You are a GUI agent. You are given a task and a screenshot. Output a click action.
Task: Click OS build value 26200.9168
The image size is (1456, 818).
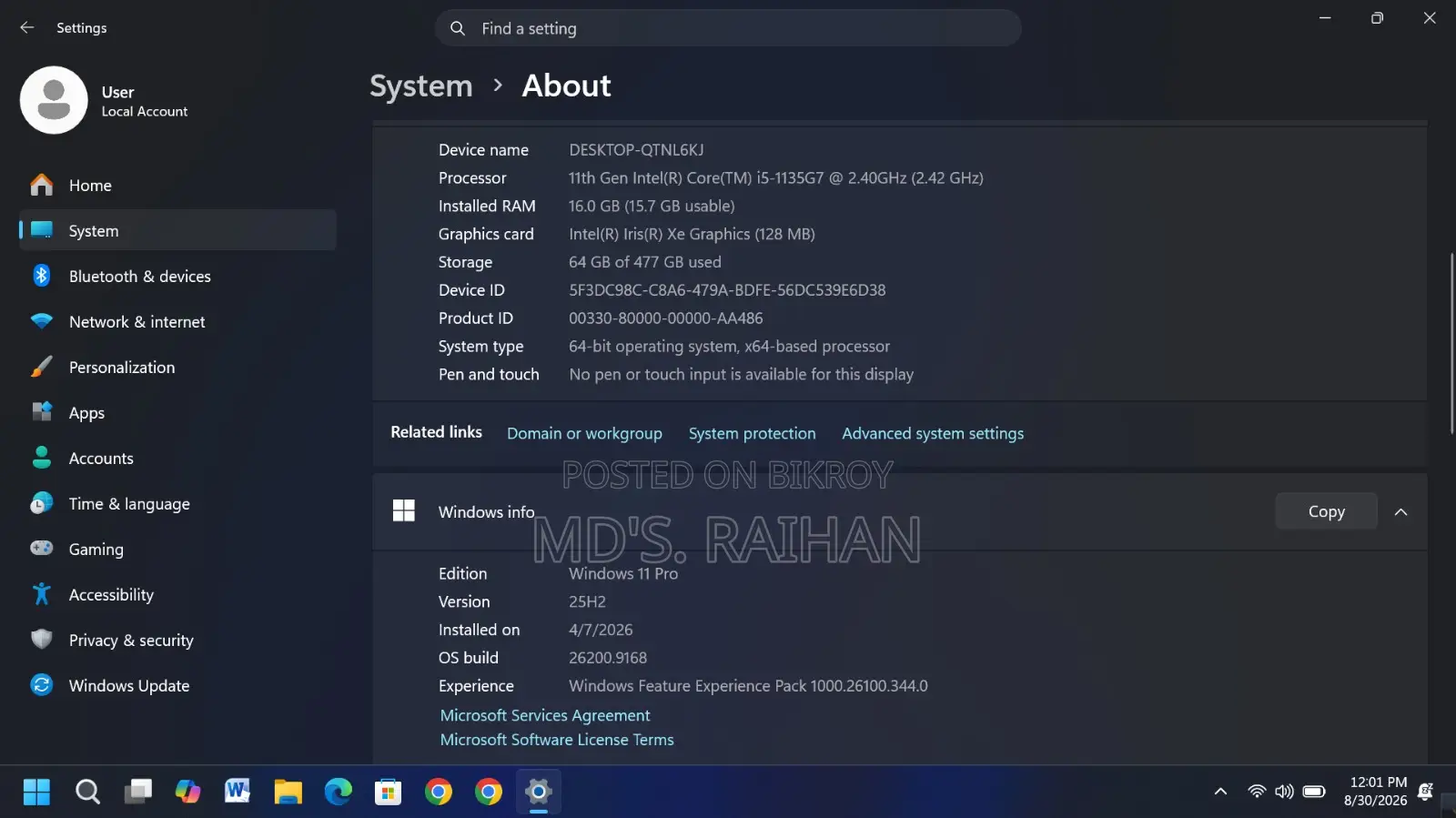[x=608, y=658]
